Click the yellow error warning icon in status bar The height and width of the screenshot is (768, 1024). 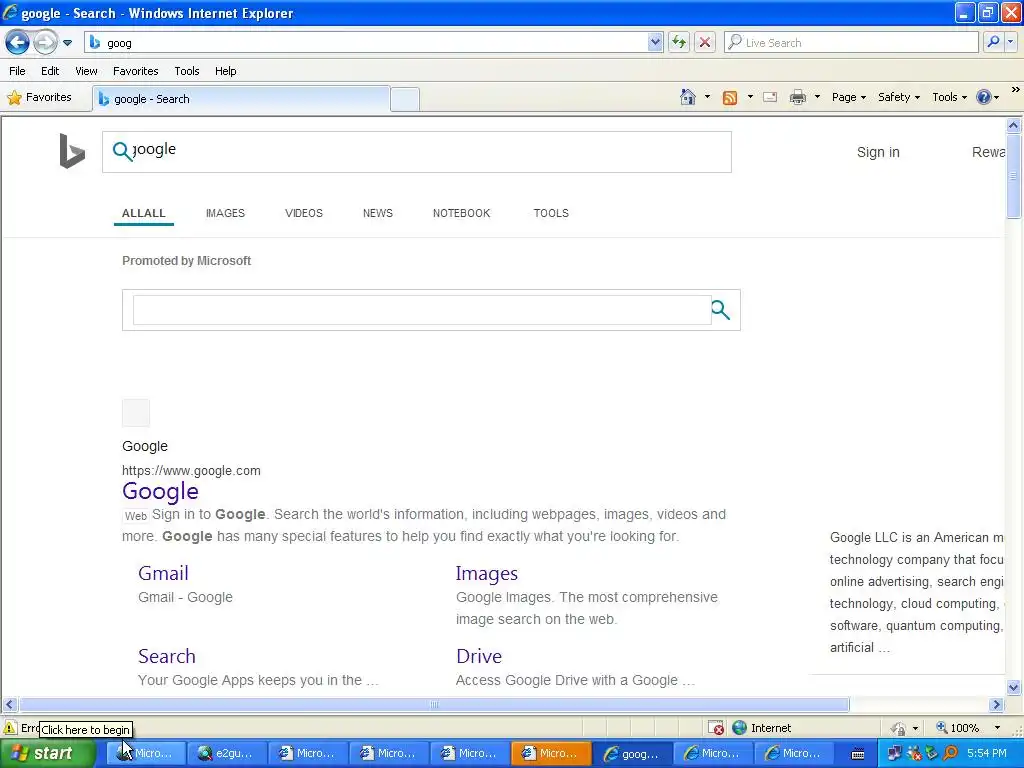[x=10, y=728]
